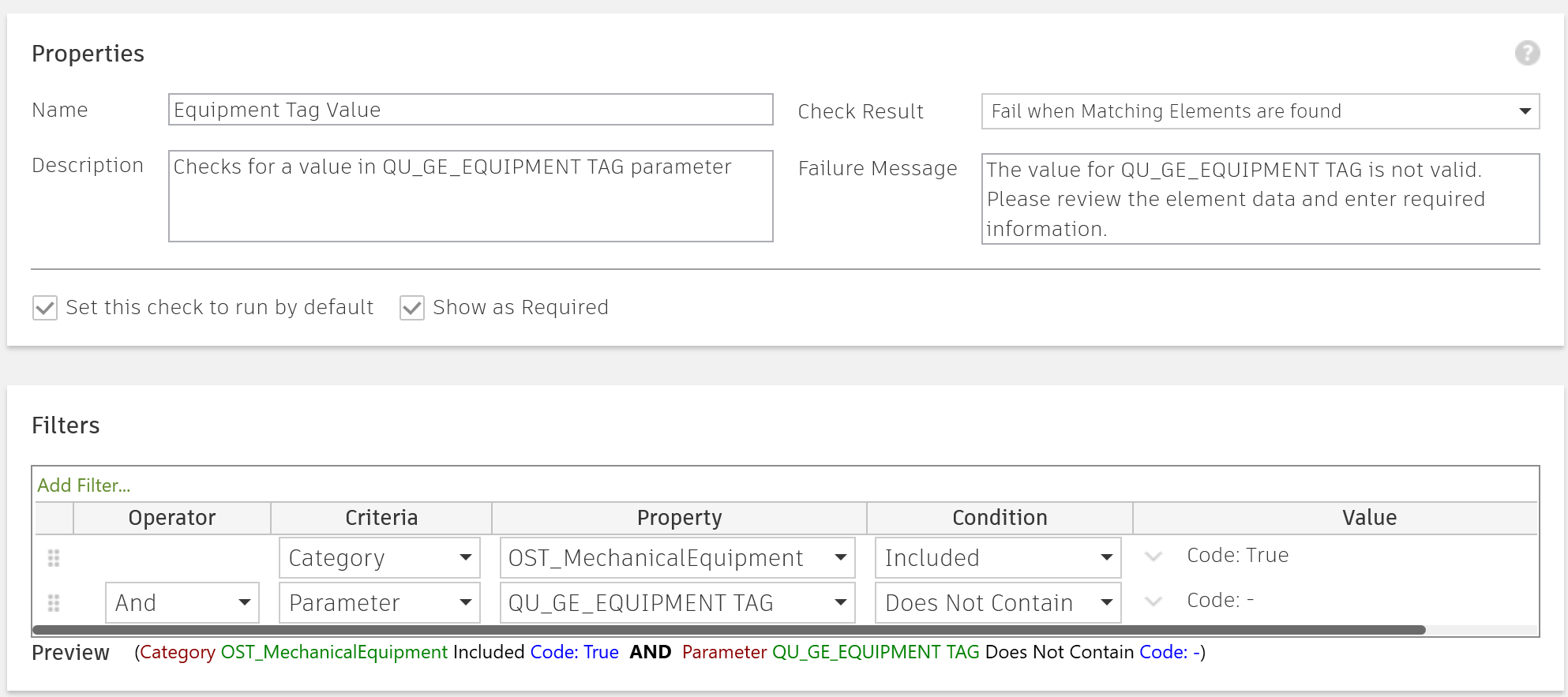Click "Add Filter..." to create a new filter
This screenshot has width=1568, height=697.
(x=84, y=484)
